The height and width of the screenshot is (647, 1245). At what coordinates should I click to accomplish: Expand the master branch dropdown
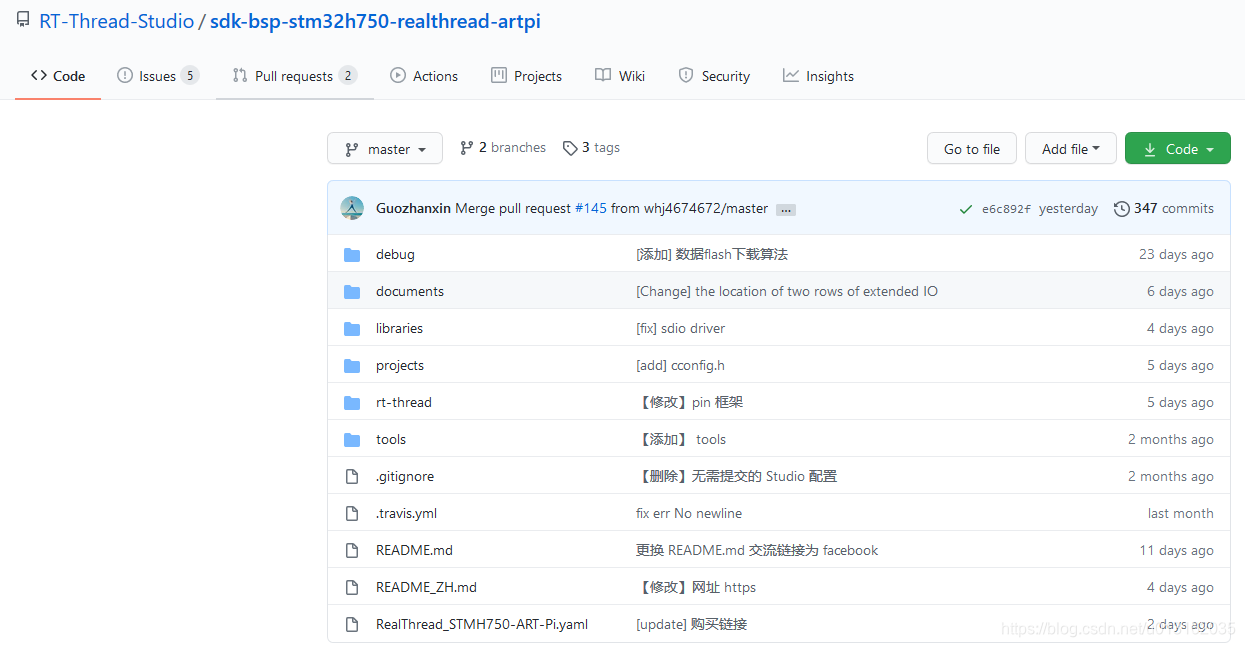385,149
